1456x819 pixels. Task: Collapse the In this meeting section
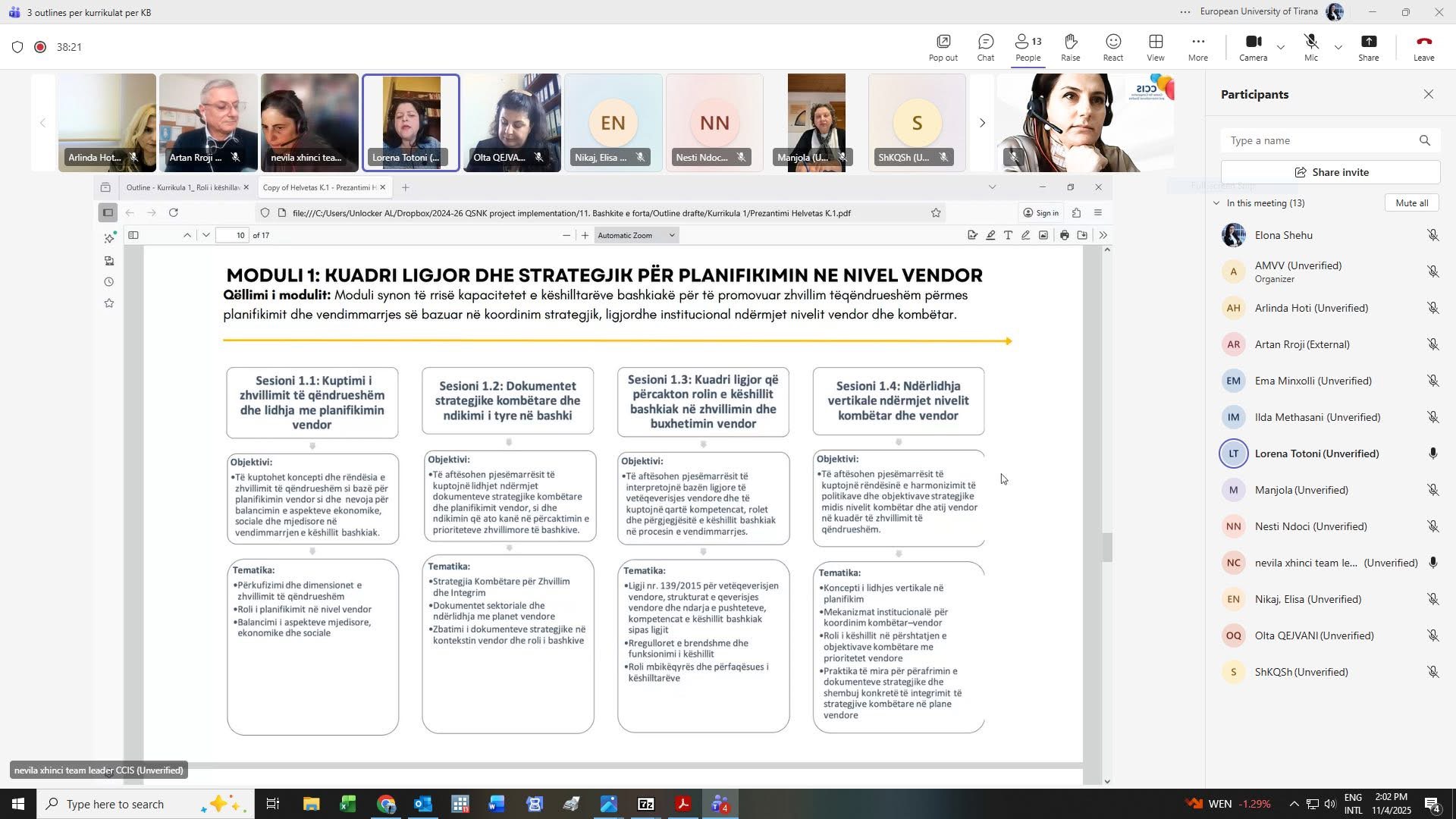1216,203
